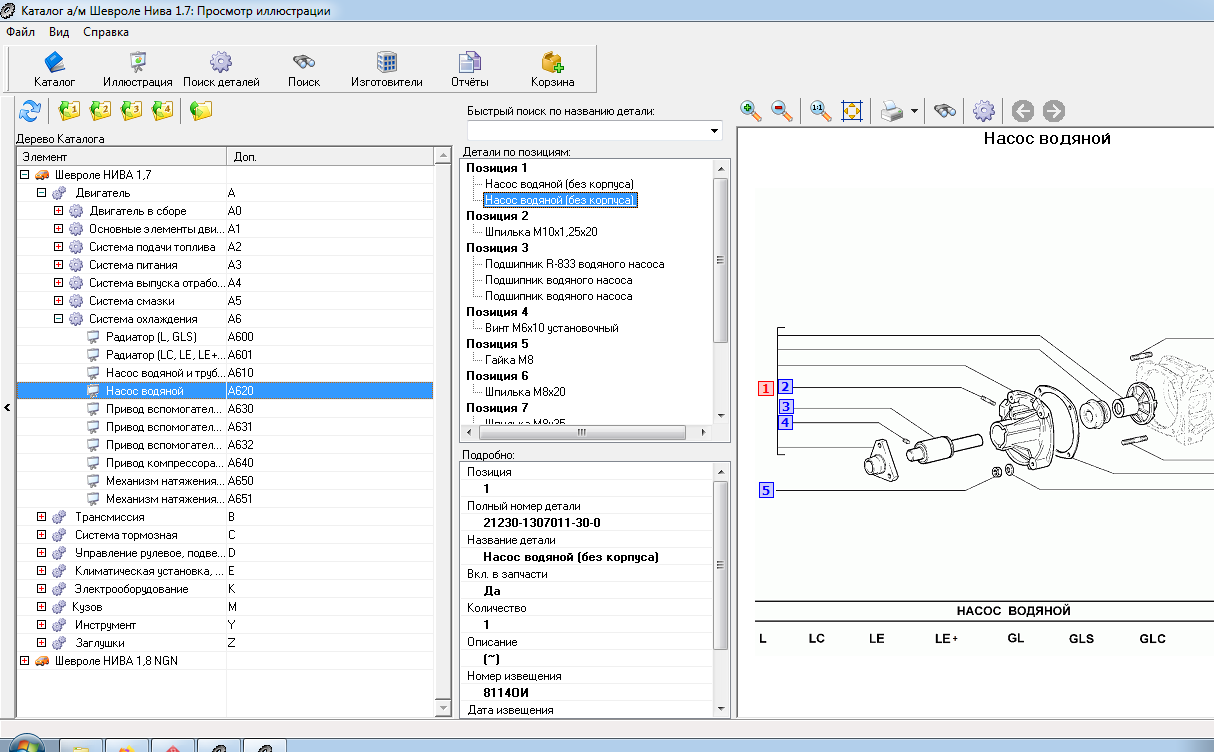Expand tree to level 2 folder icon
The width and height of the screenshot is (1214, 752).
pos(100,110)
